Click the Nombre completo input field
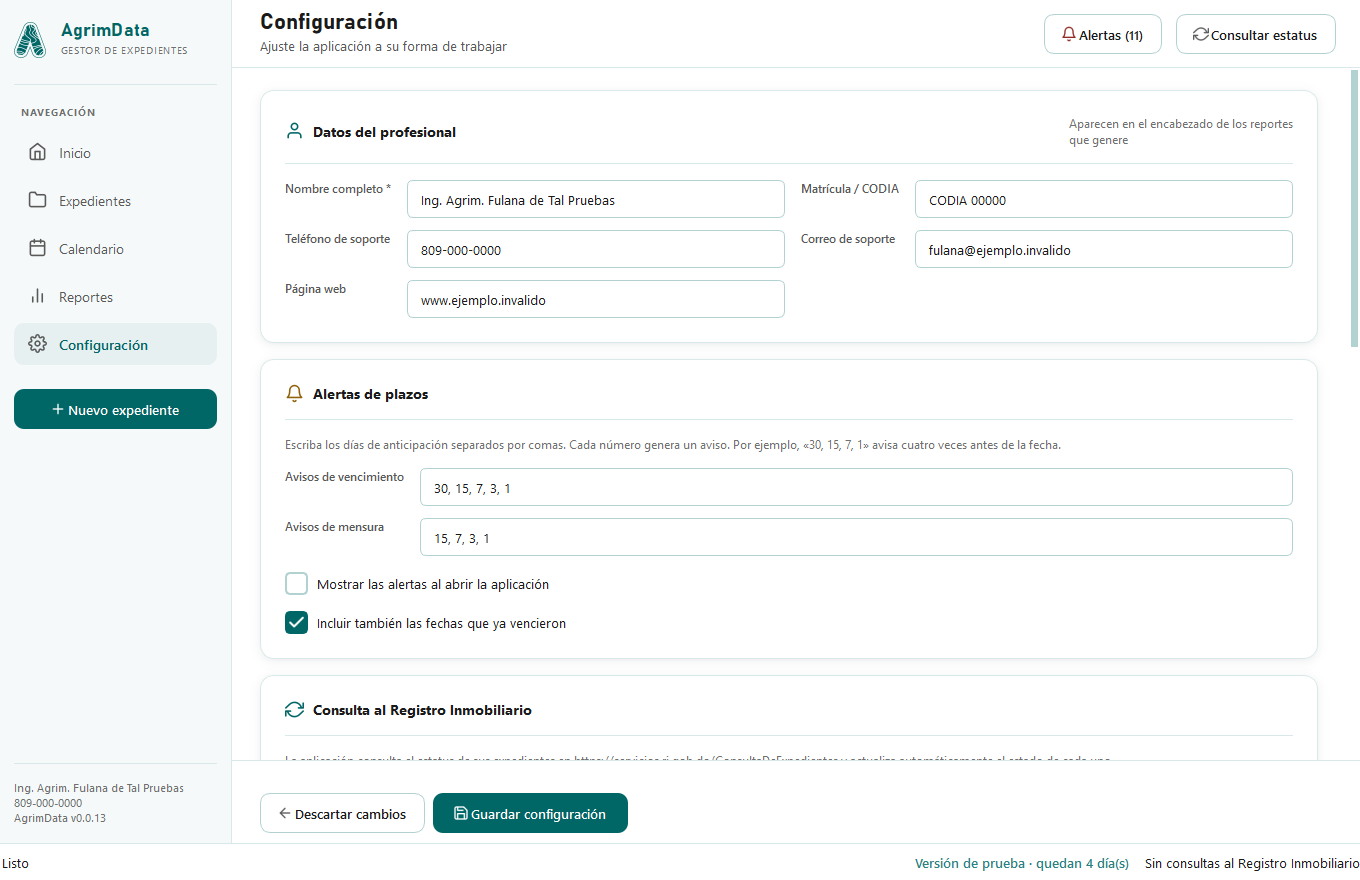Image resolution: width=1360 pixels, height=880 pixels. [596, 200]
